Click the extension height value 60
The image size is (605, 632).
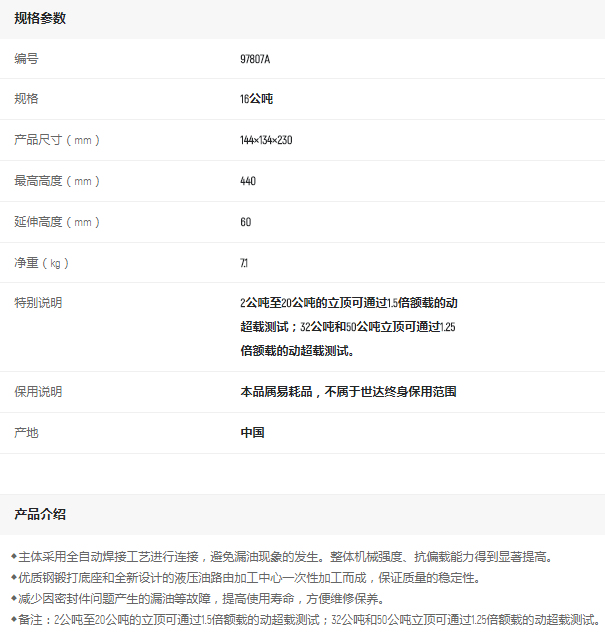(246, 222)
